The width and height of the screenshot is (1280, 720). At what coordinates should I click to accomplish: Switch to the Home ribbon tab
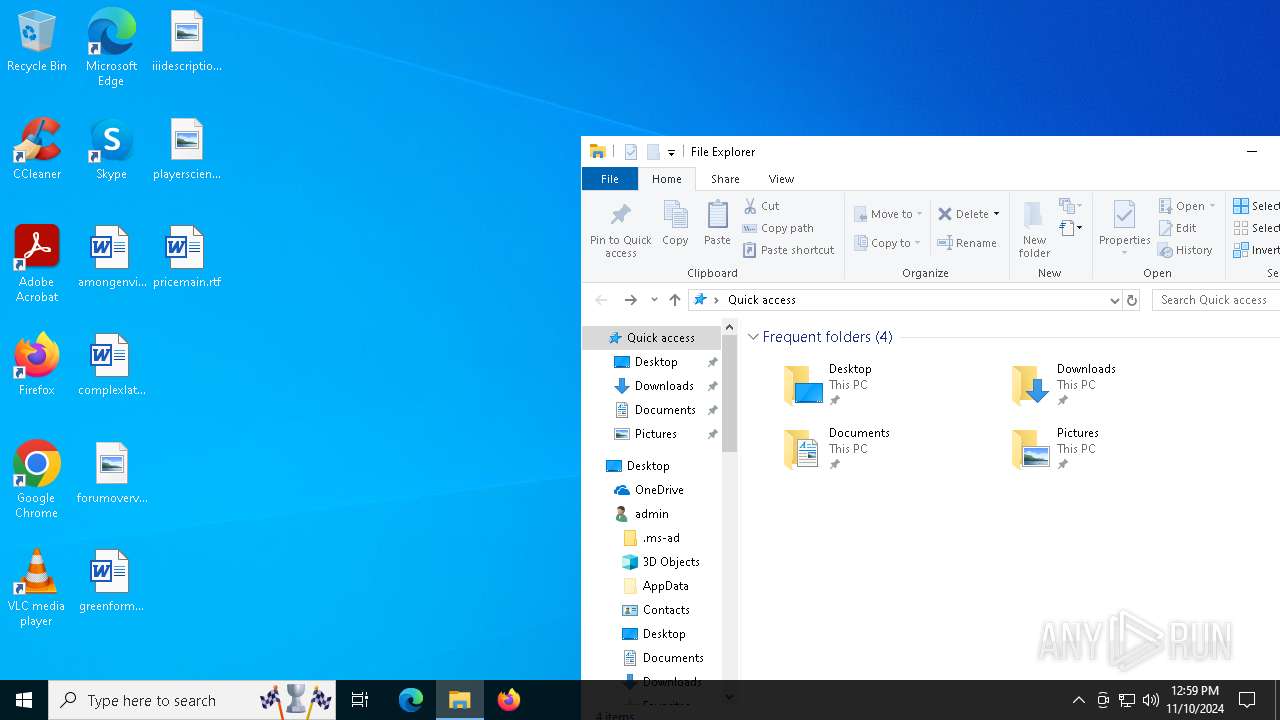pos(666,179)
